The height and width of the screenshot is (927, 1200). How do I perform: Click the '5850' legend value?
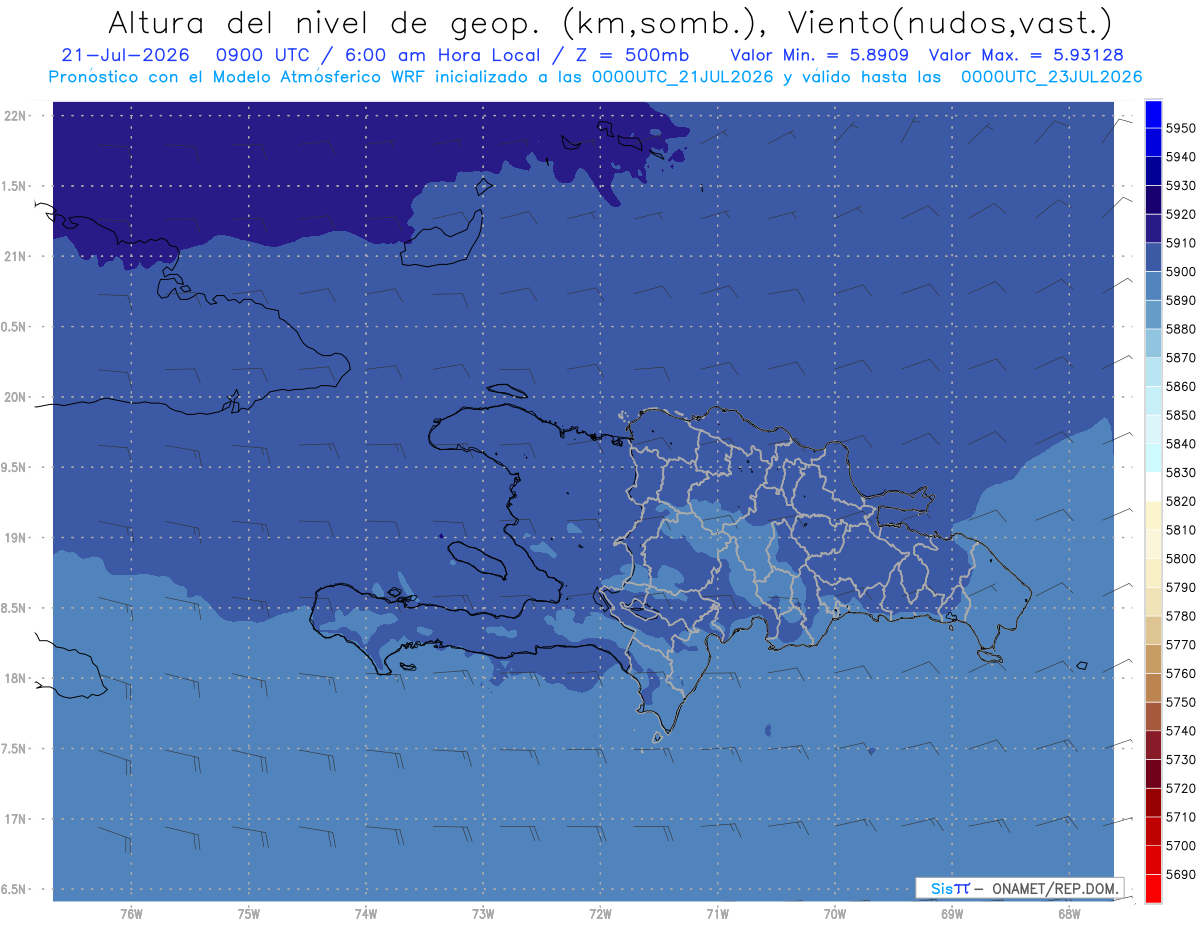1180,415
